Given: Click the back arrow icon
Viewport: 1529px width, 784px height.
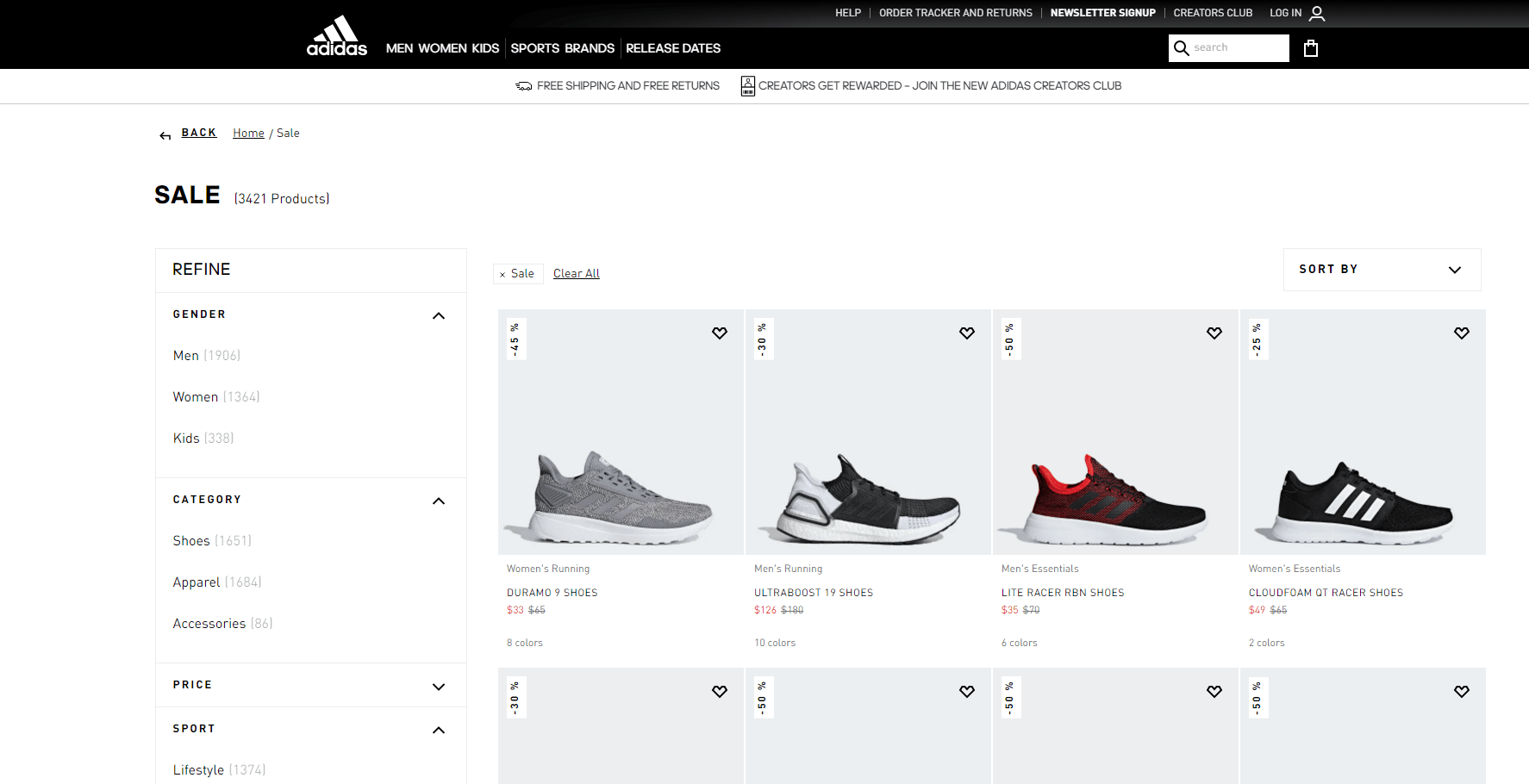Looking at the screenshot, I should coord(165,135).
